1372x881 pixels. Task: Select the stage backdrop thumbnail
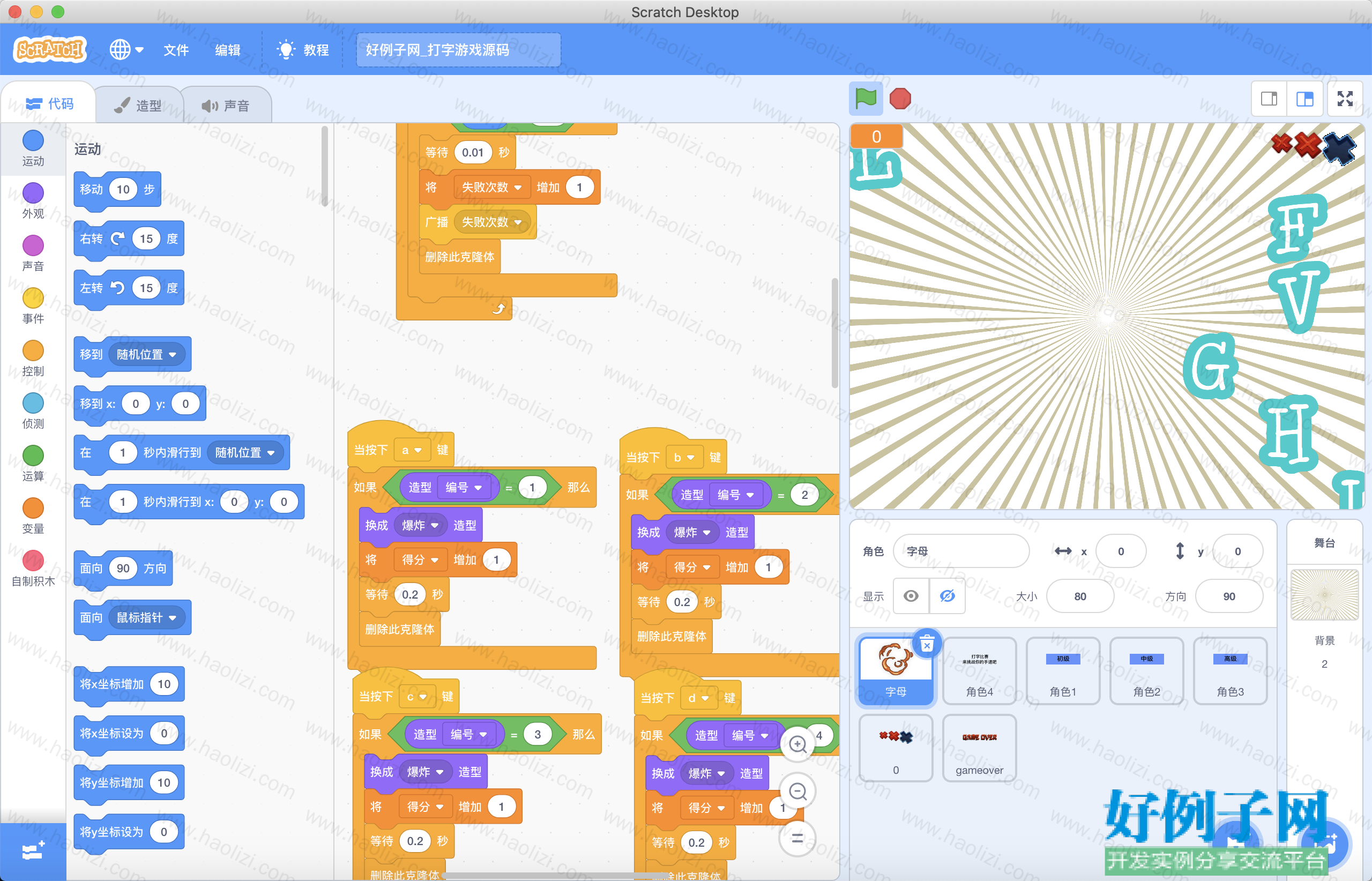pos(1324,595)
